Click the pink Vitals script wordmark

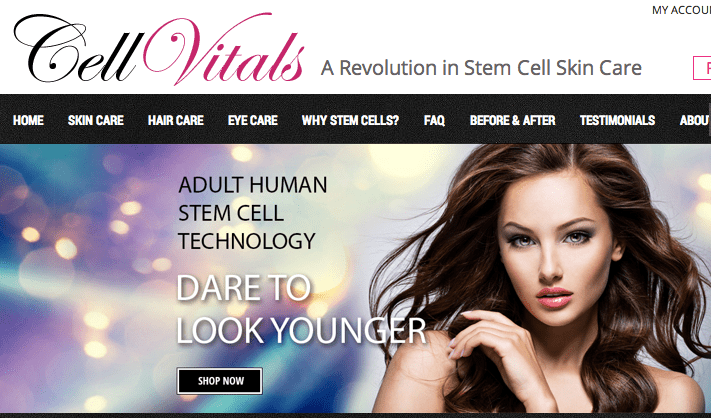click(x=223, y=49)
